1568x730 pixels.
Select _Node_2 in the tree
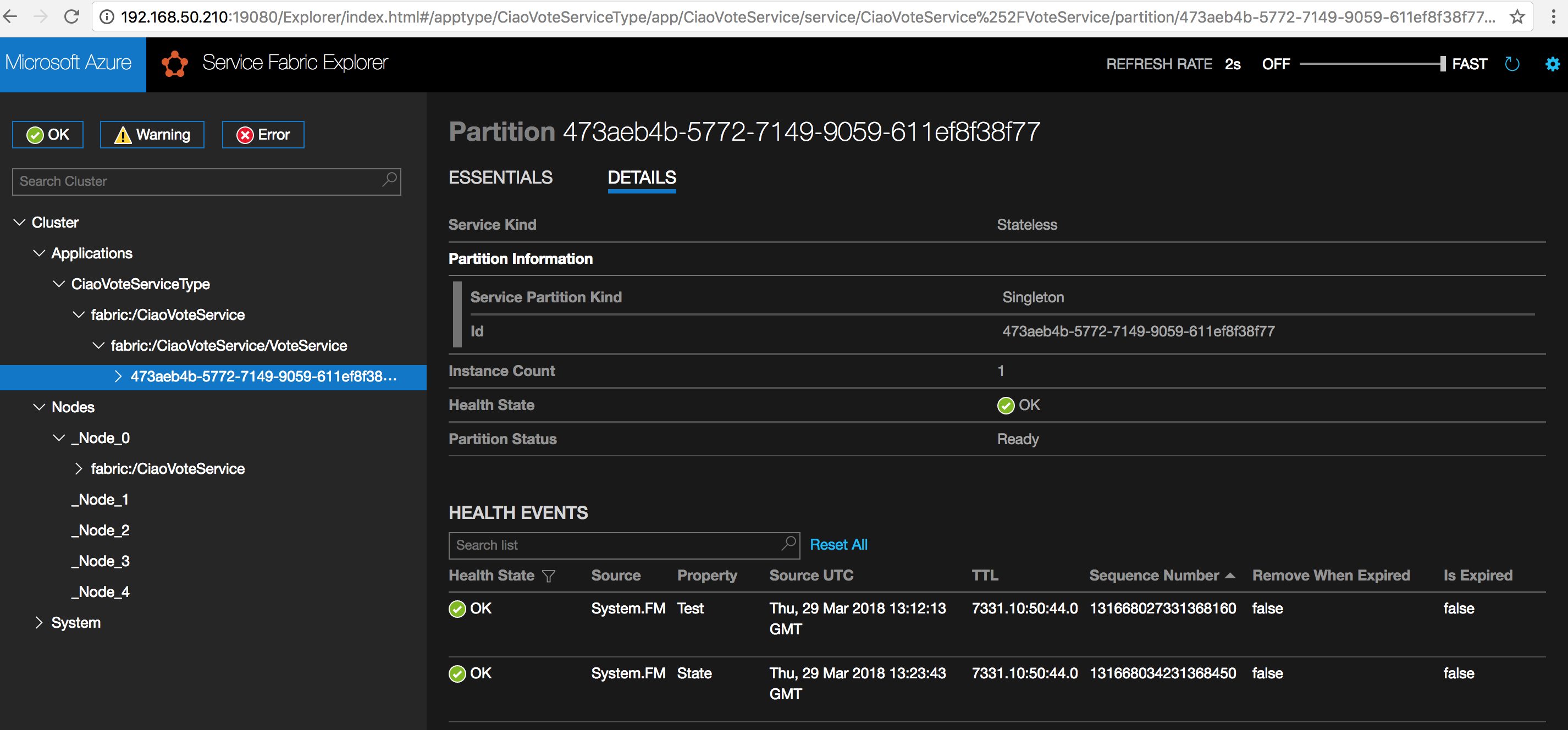coord(100,531)
